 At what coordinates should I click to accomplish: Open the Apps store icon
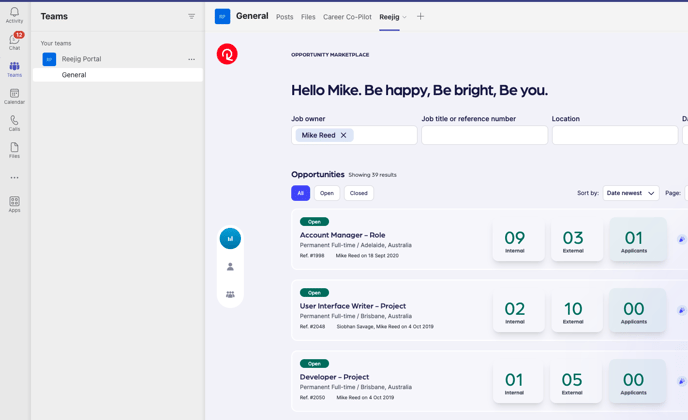pos(14,204)
